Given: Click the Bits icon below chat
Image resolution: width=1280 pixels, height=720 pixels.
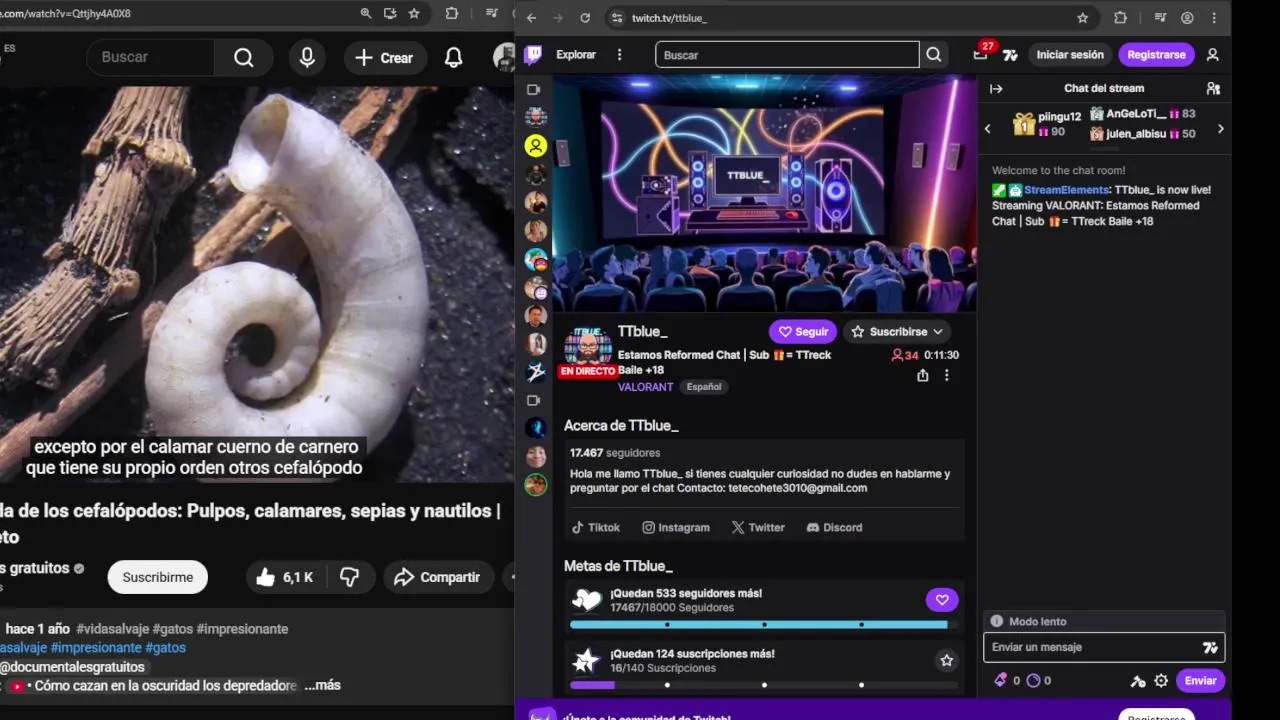Looking at the screenshot, I should (1000, 681).
